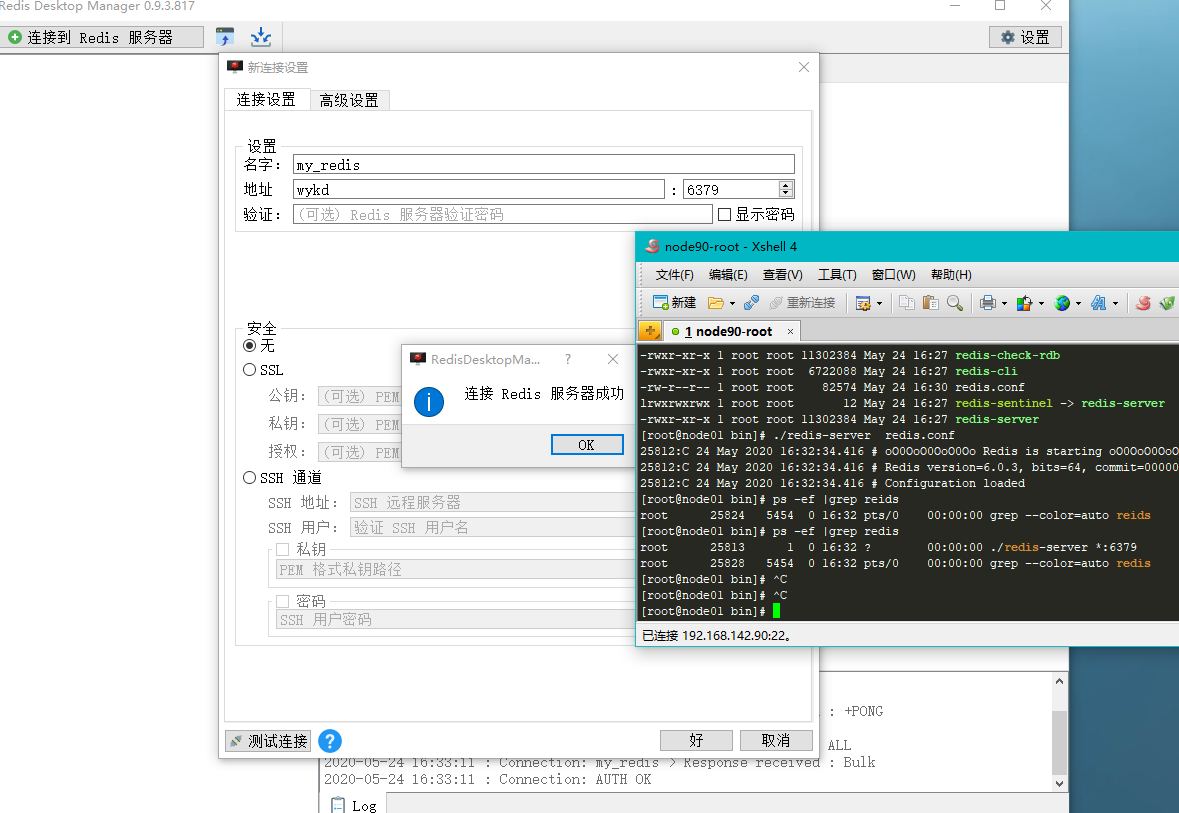This screenshot has width=1179, height=813.
Task: Click the globe encoding icon in Xshell toolbar
Action: coord(1062,303)
